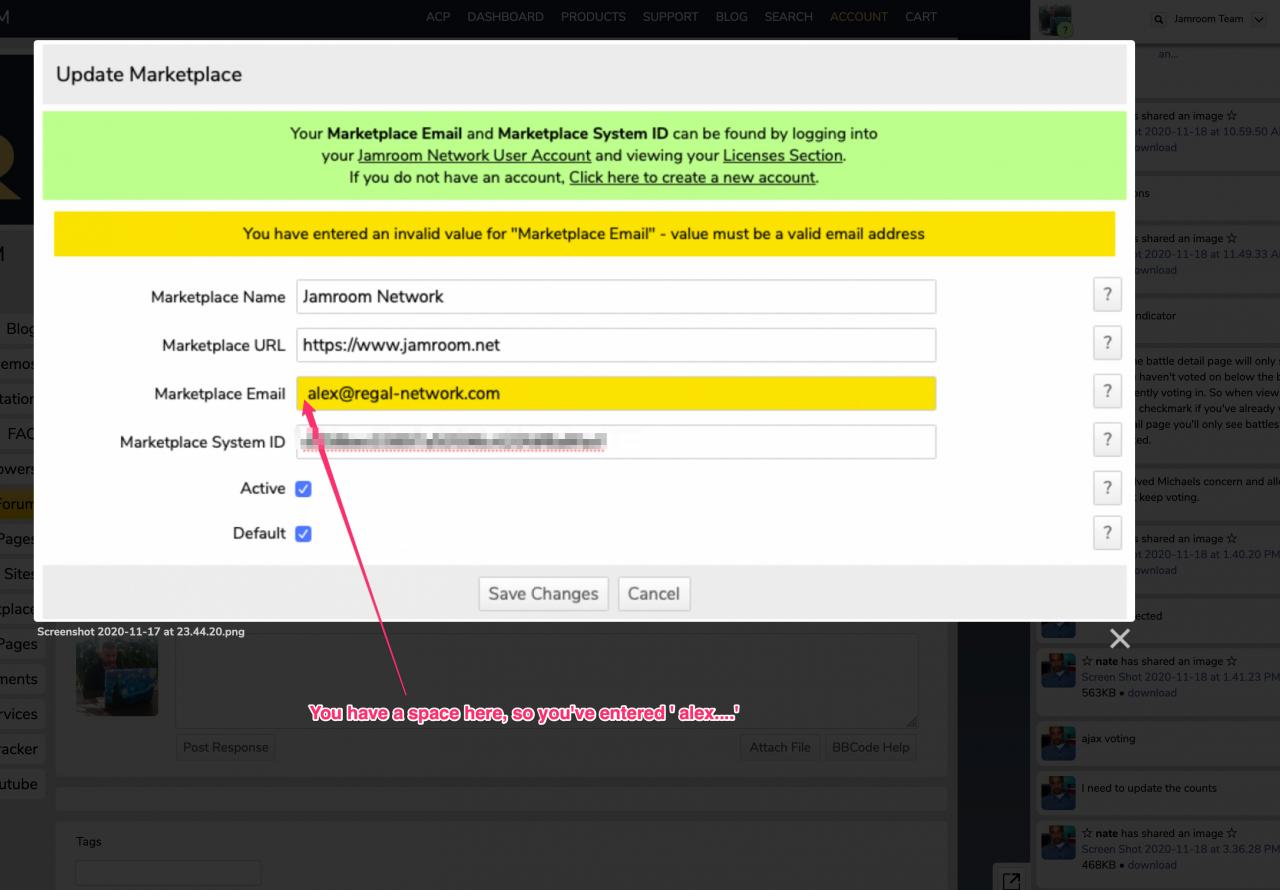
Task: Click SEARCH in the top navigation
Action: (x=788, y=16)
